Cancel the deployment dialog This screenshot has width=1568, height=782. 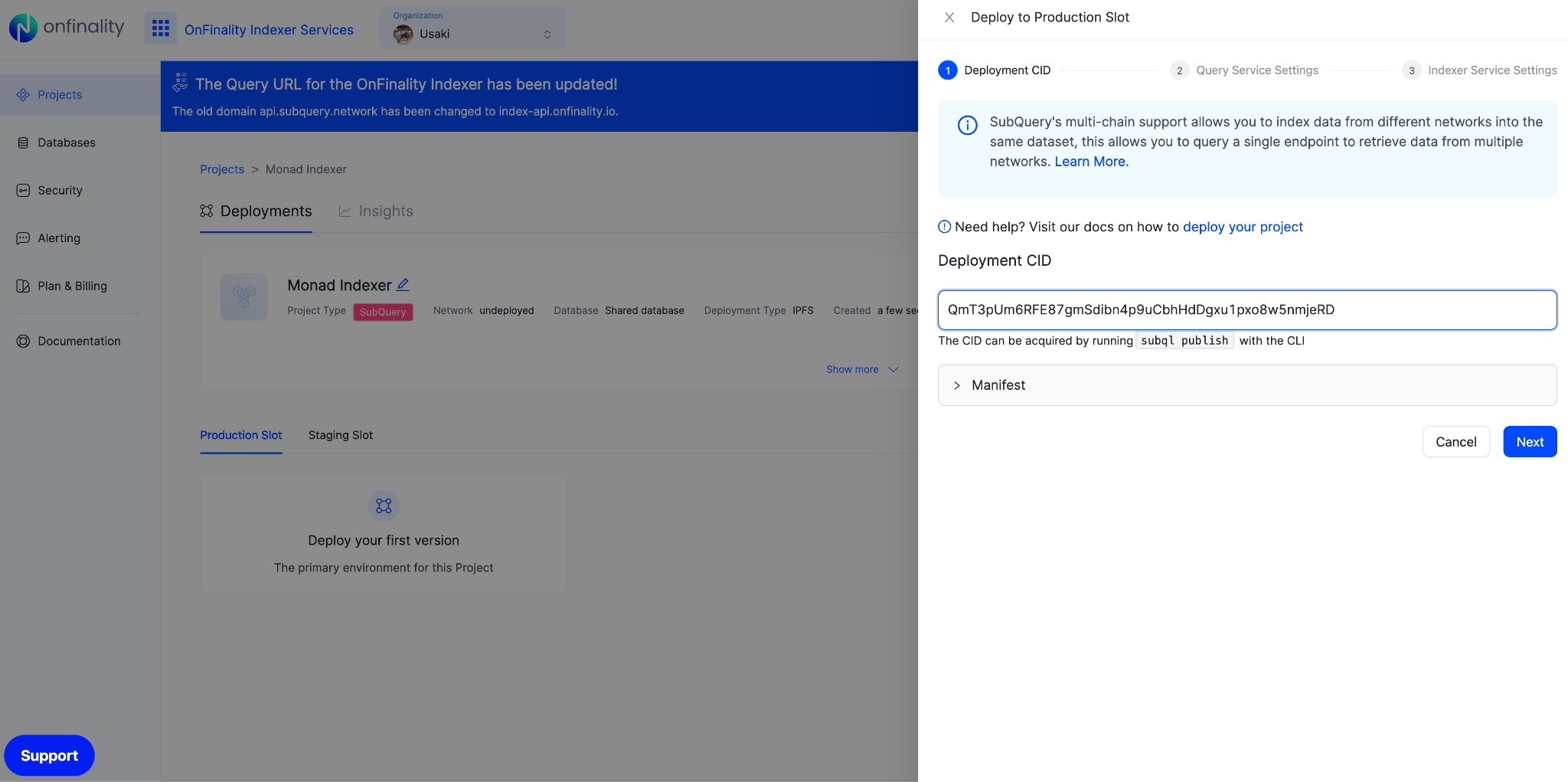click(x=1455, y=441)
